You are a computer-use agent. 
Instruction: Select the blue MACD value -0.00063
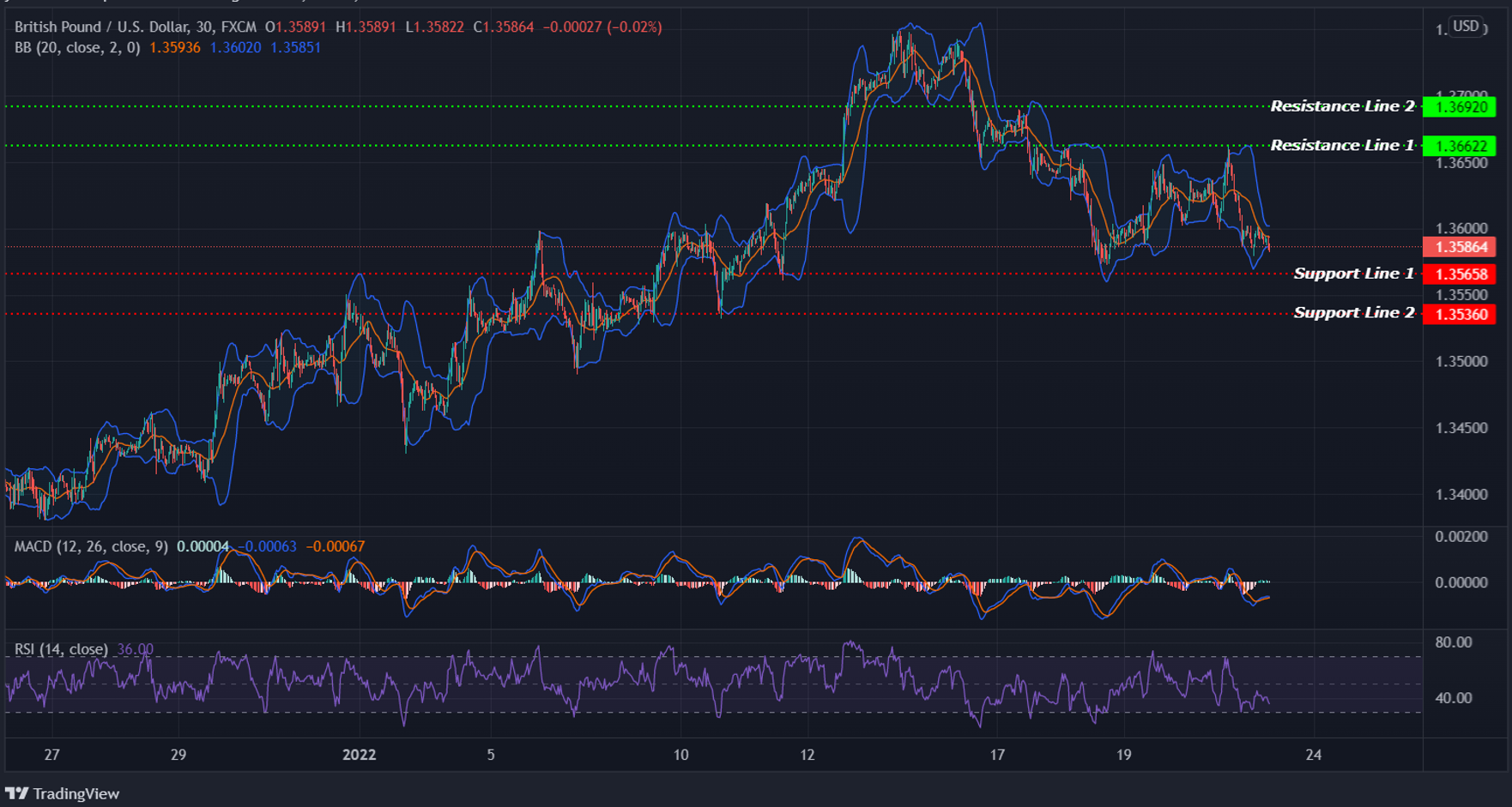click(x=266, y=545)
